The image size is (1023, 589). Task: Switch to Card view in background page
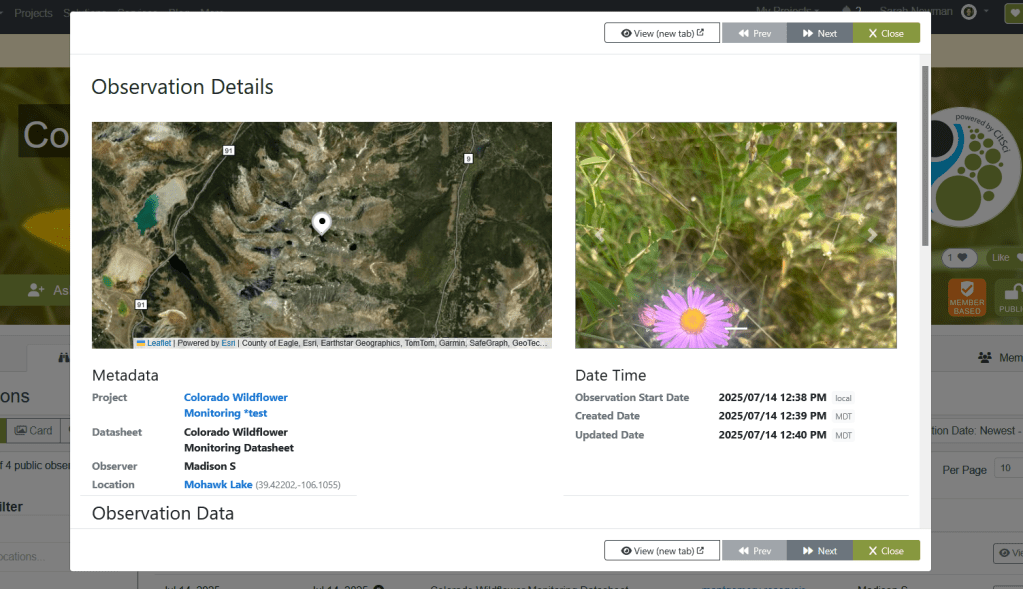point(33,430)
